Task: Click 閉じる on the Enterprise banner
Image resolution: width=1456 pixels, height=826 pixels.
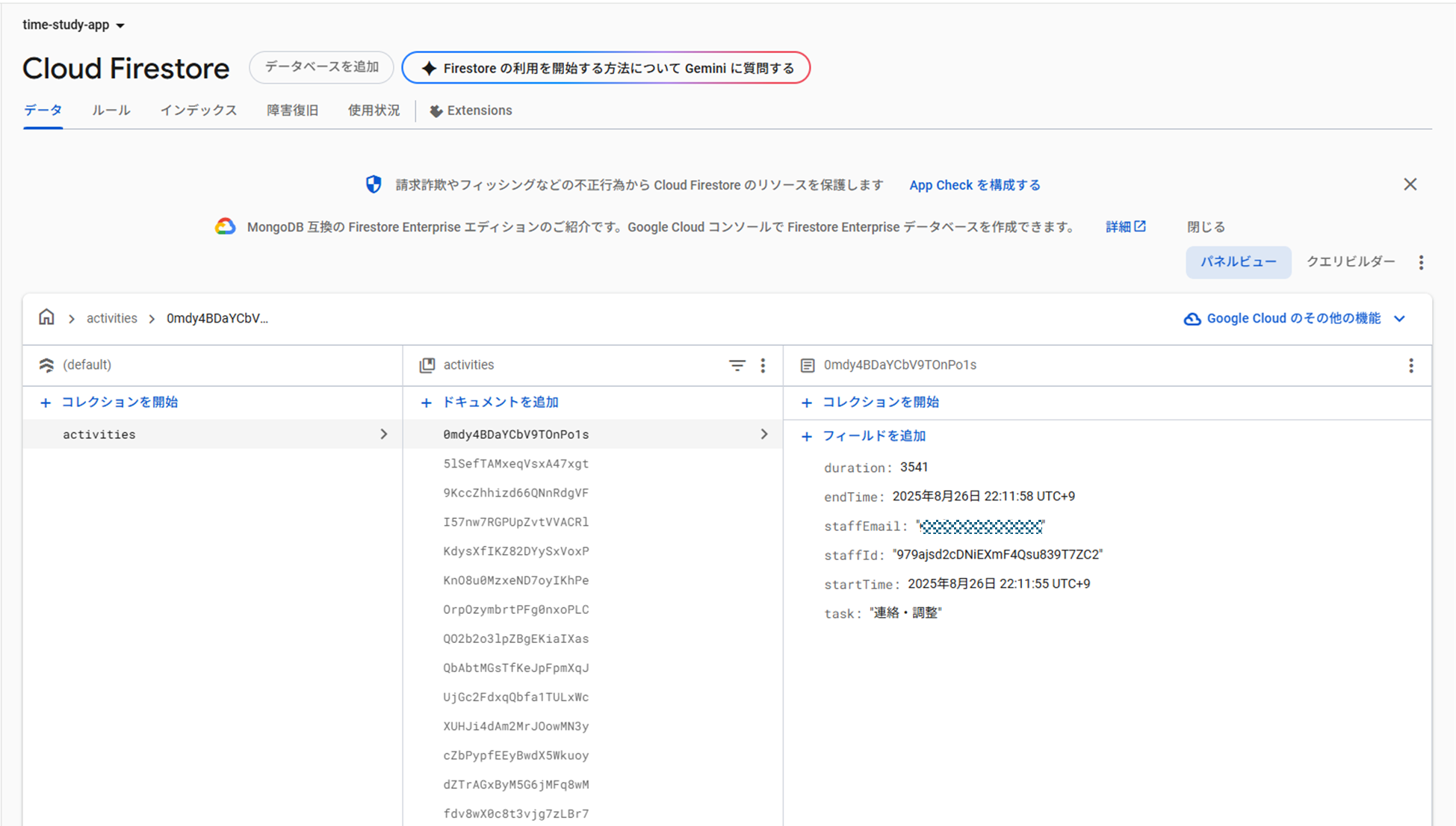Action: (x=1206, y=227)
